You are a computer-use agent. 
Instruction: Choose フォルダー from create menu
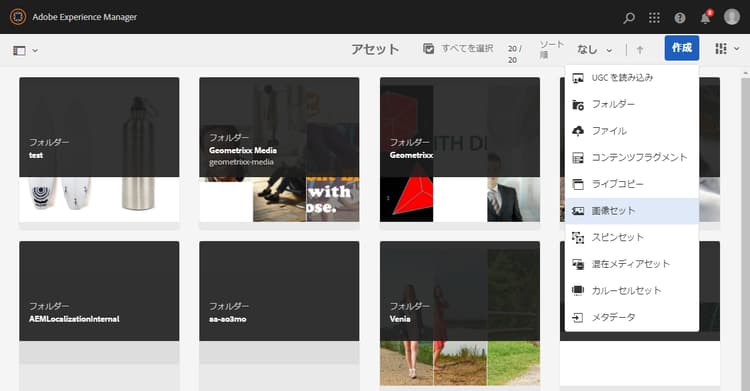[x=631, y=104]
